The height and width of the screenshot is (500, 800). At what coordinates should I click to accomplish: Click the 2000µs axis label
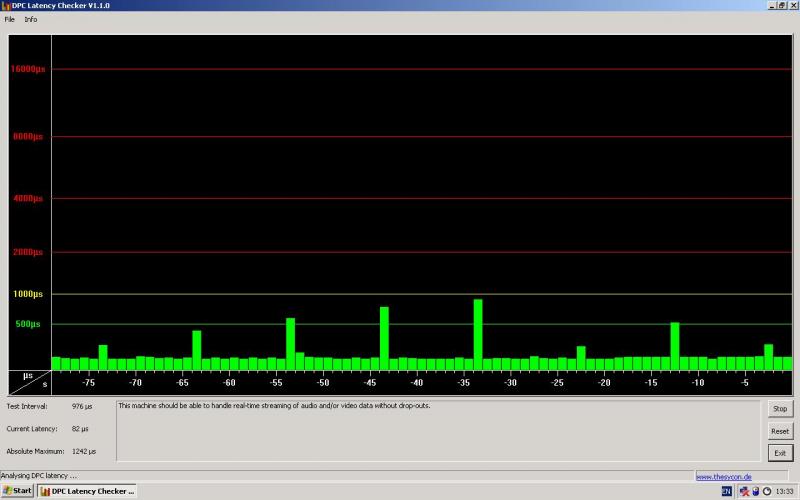28,252
